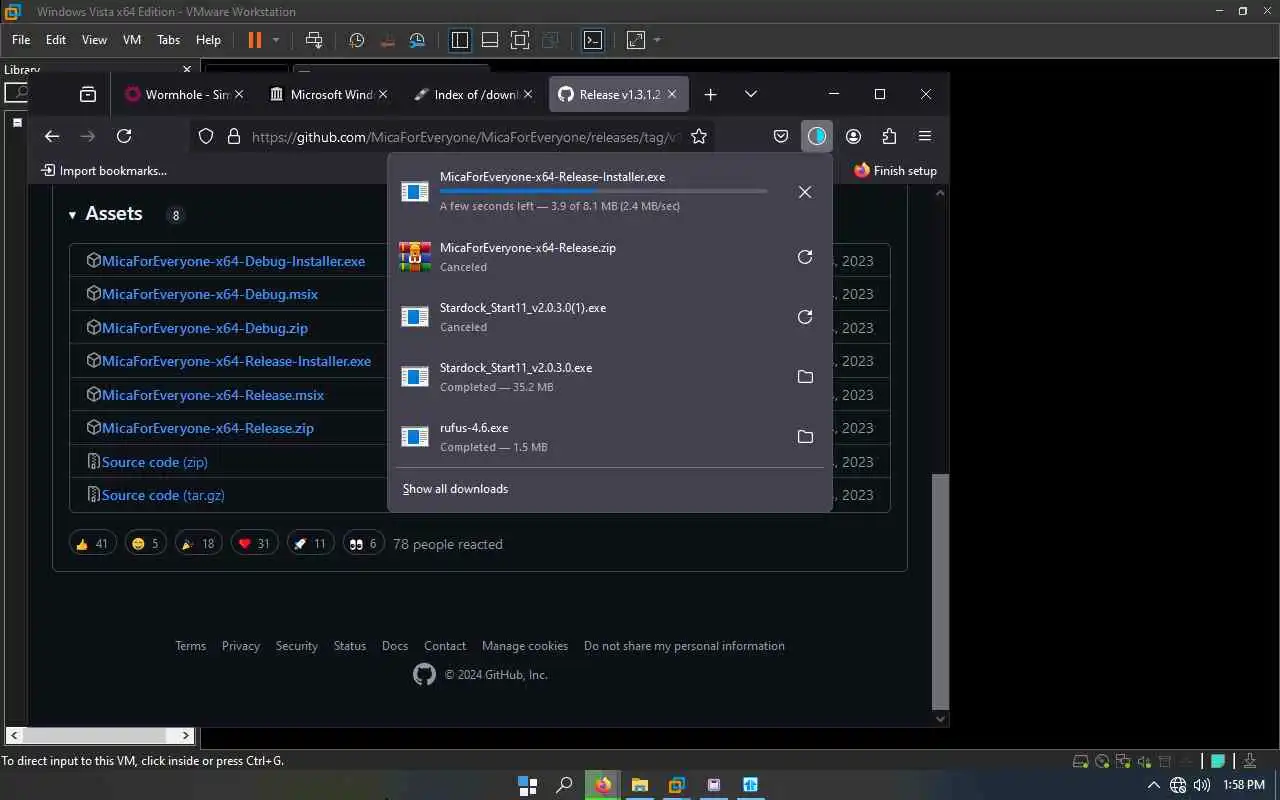This screenshot has width=1280, height=800.
Task: Toggle the eyes reaction with 6
Action: click(x=363, y=544)
